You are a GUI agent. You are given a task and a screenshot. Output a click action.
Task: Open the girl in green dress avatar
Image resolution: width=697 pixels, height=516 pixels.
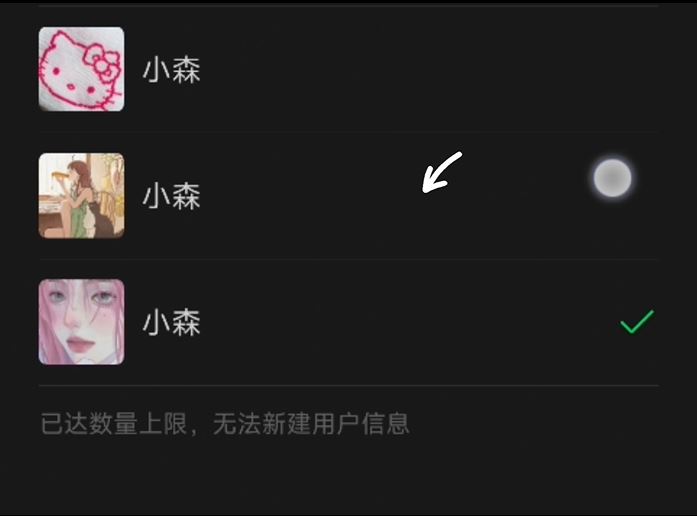coord(81,196)
